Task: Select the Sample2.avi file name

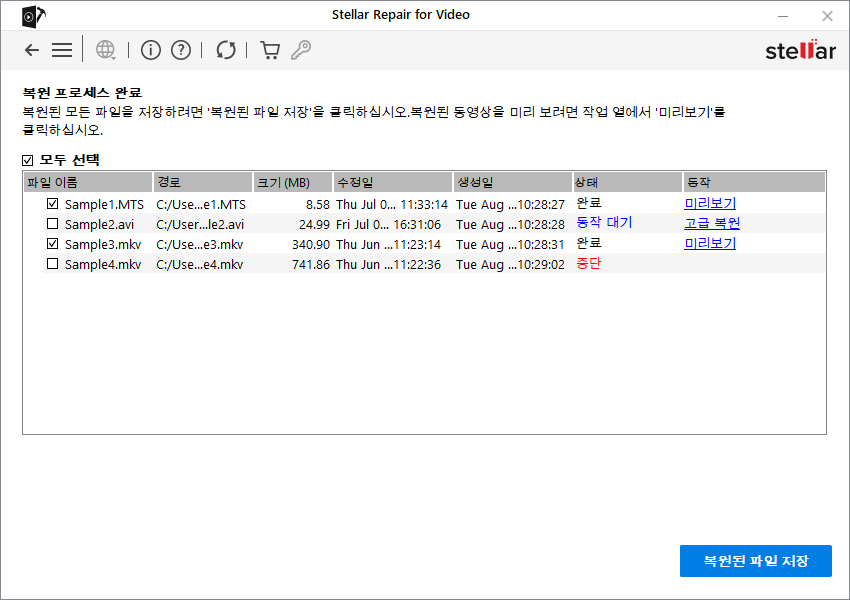Action: (99, 224)
